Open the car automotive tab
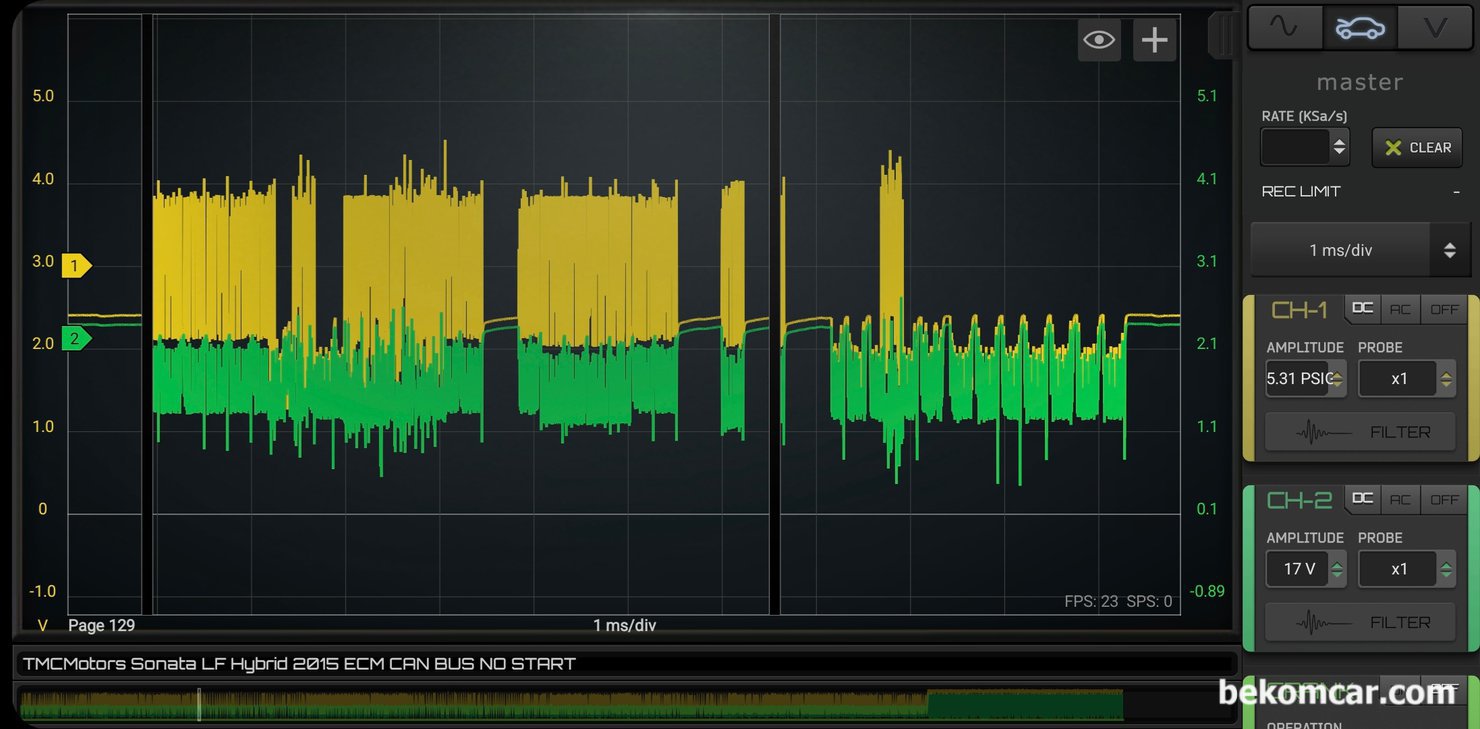Viewport: 1480px width, 729px height. [x=1360, y=28]
